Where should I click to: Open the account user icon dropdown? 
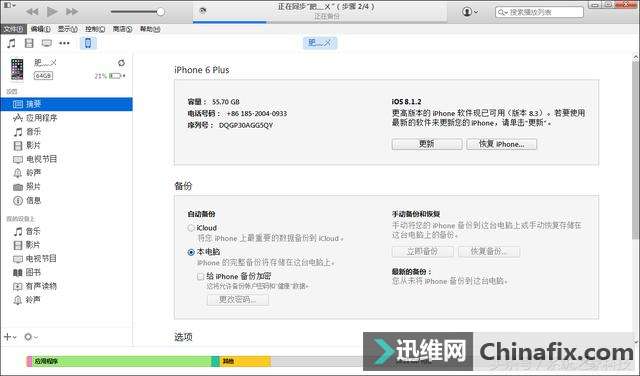(470, 12)
